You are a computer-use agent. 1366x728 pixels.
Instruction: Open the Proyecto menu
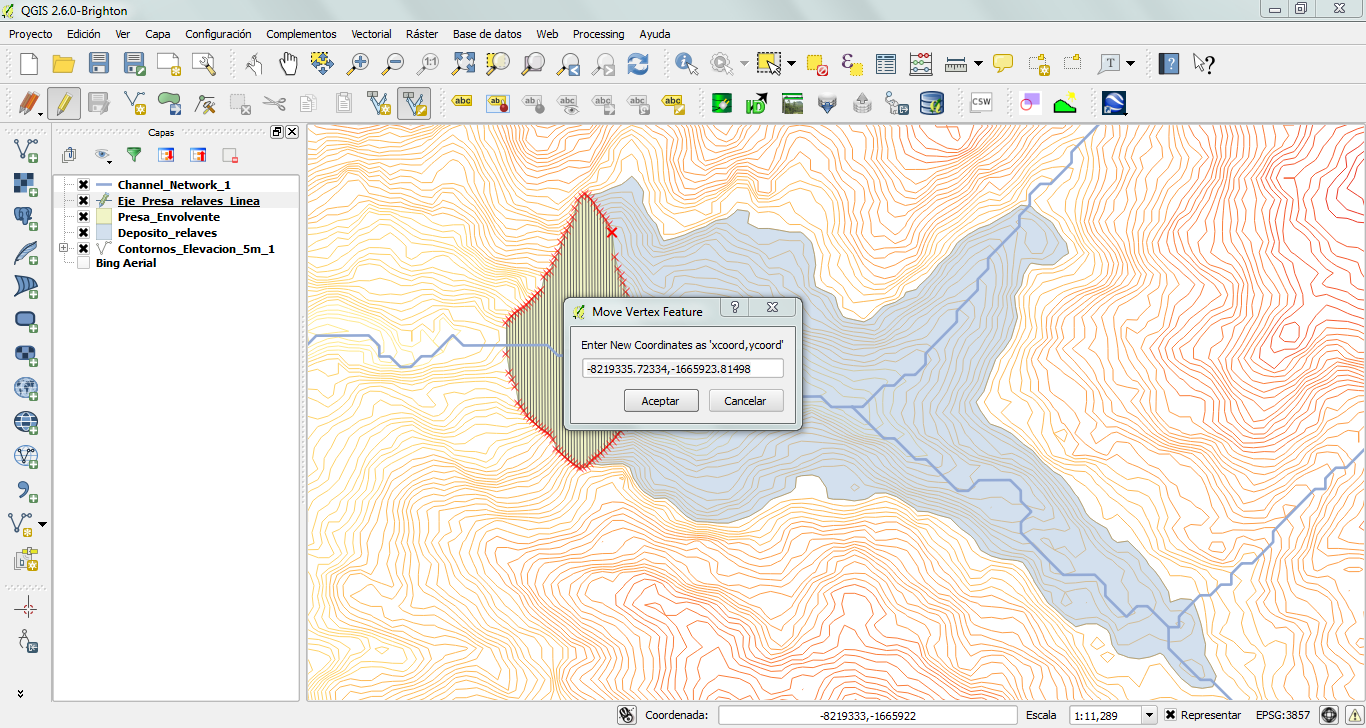click(31, 34)
